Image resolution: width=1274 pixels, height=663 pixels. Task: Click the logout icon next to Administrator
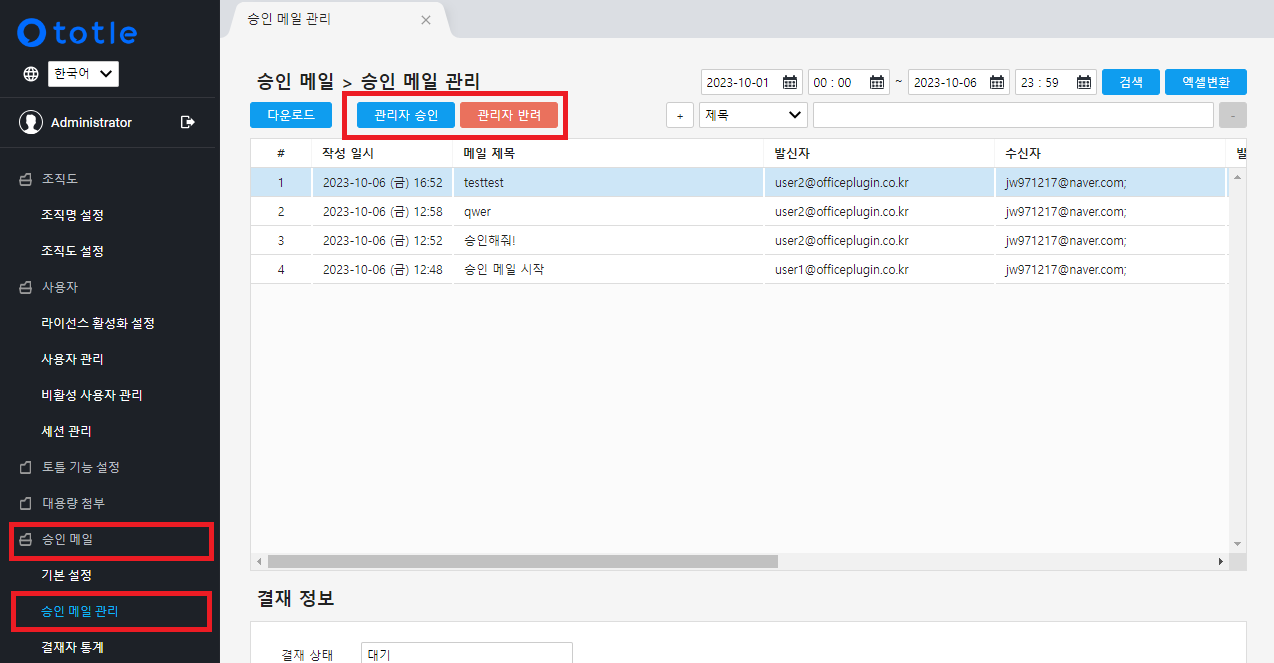coord(187,122)
